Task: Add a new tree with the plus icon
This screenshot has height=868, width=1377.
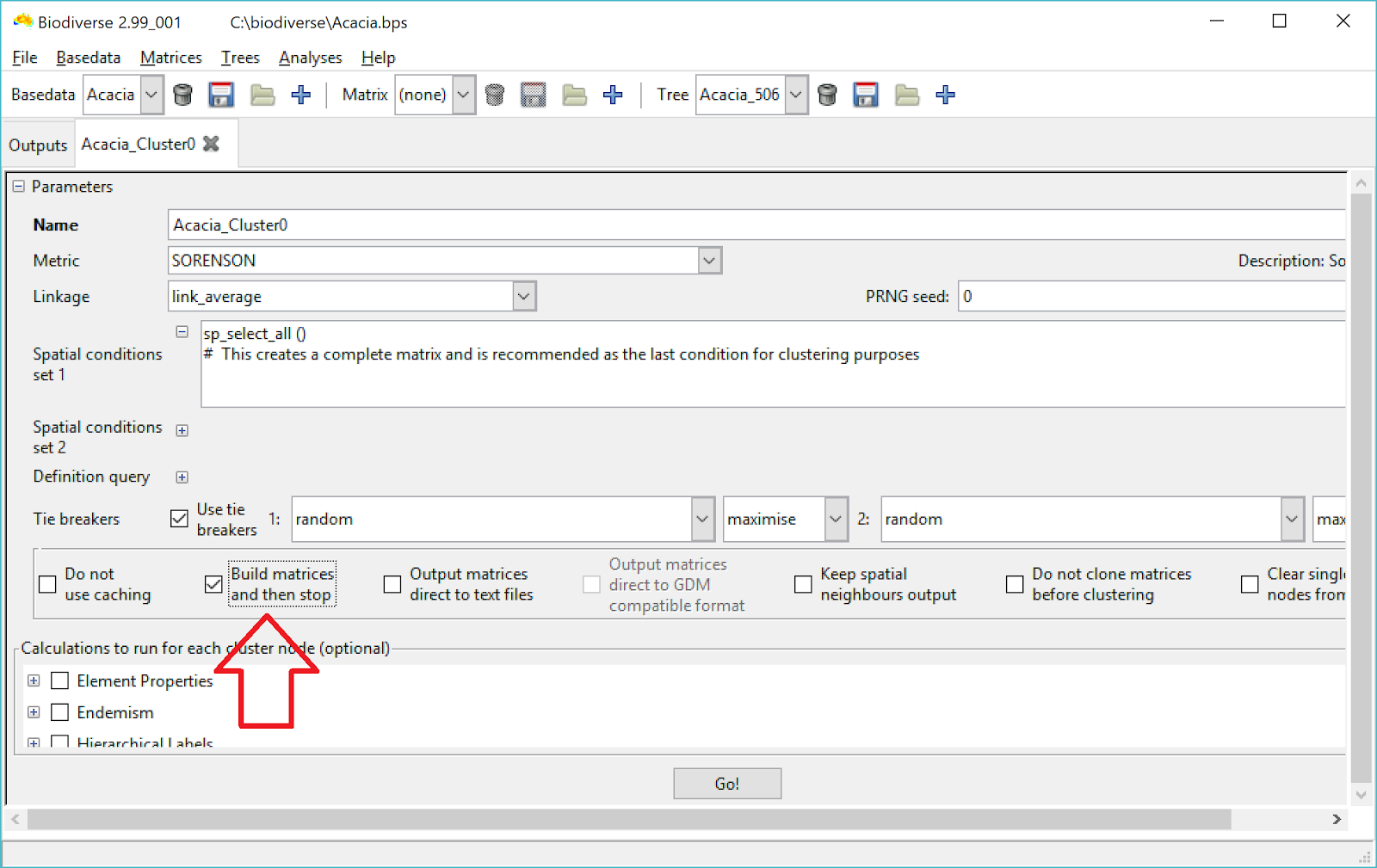Action: click(945, 95)
